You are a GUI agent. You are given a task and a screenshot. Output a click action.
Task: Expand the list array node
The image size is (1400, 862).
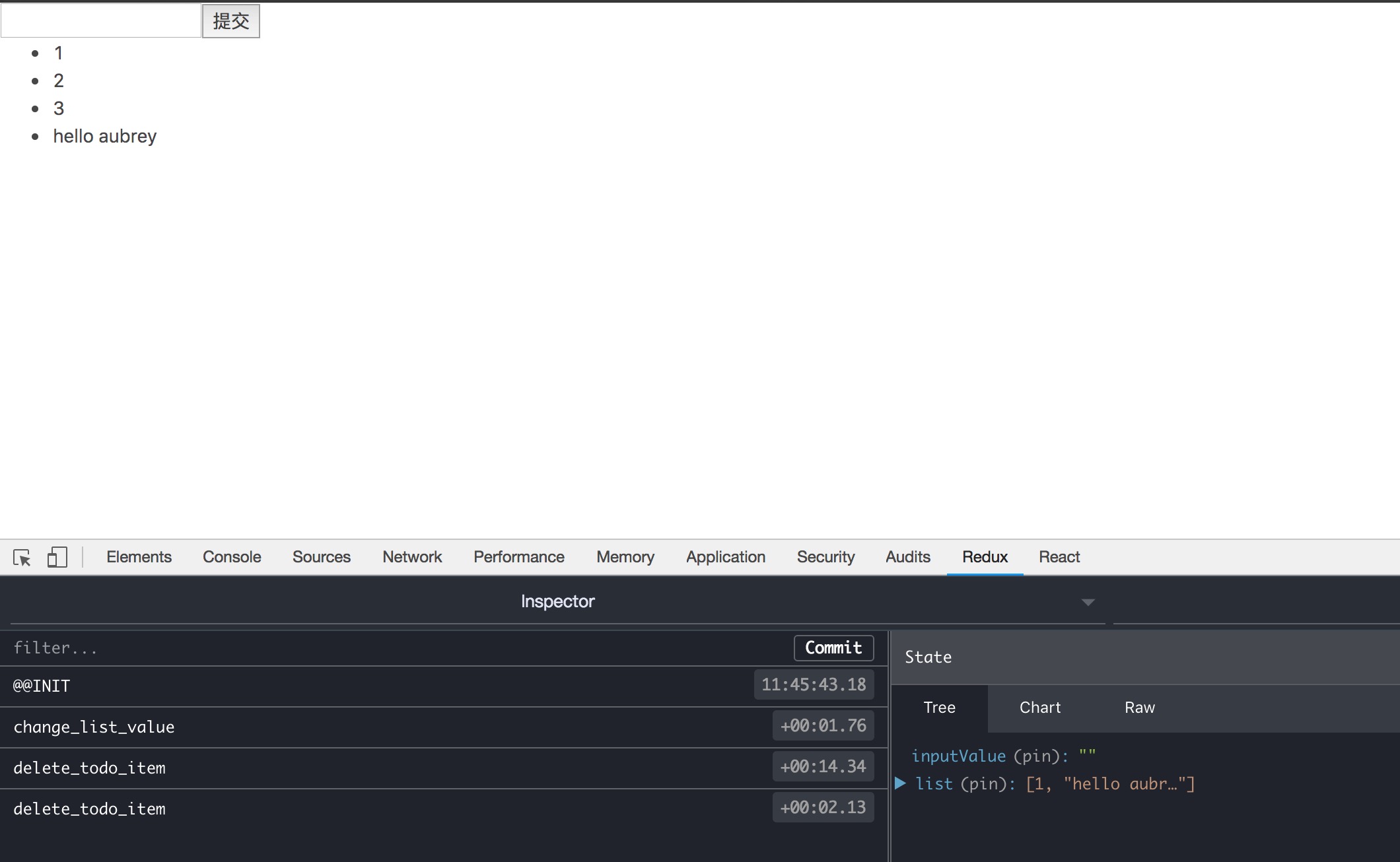[x=900, y=783]
